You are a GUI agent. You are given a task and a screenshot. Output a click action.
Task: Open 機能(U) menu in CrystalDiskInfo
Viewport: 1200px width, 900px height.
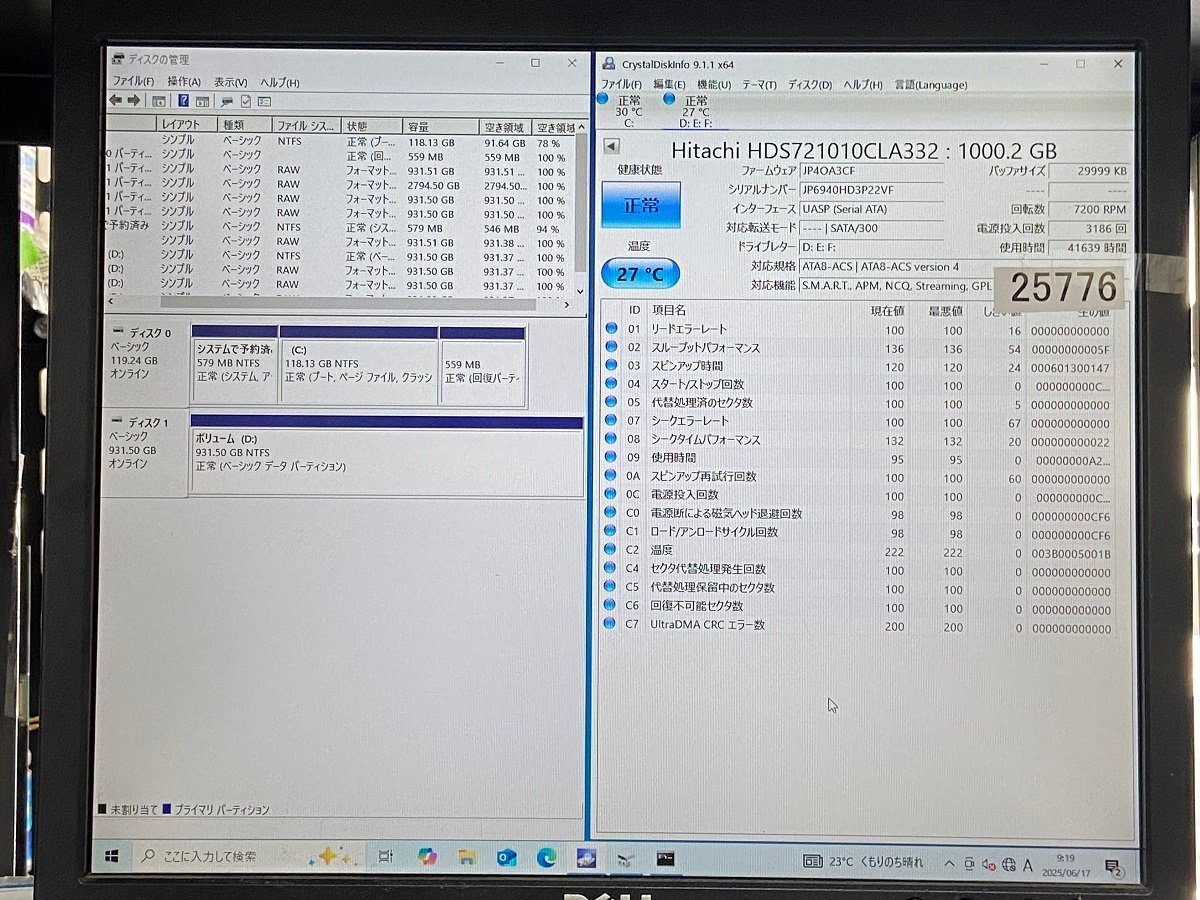714,85
